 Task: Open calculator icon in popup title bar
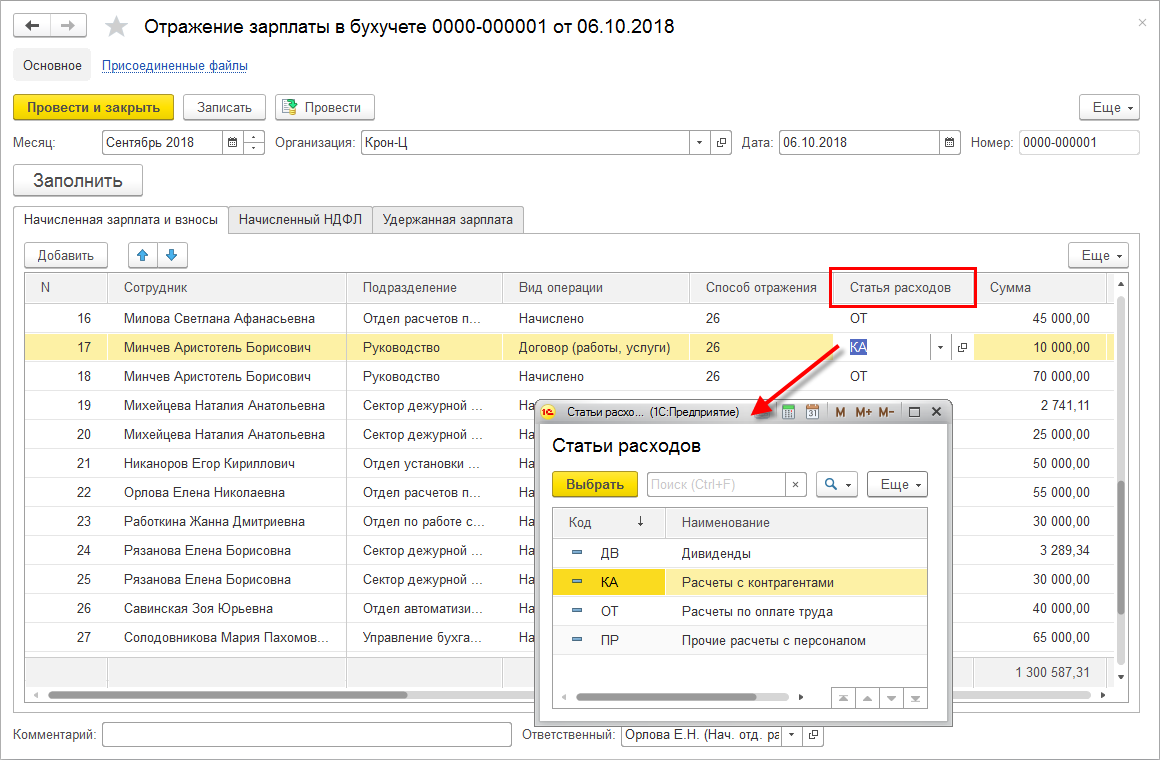click(789, 412)
